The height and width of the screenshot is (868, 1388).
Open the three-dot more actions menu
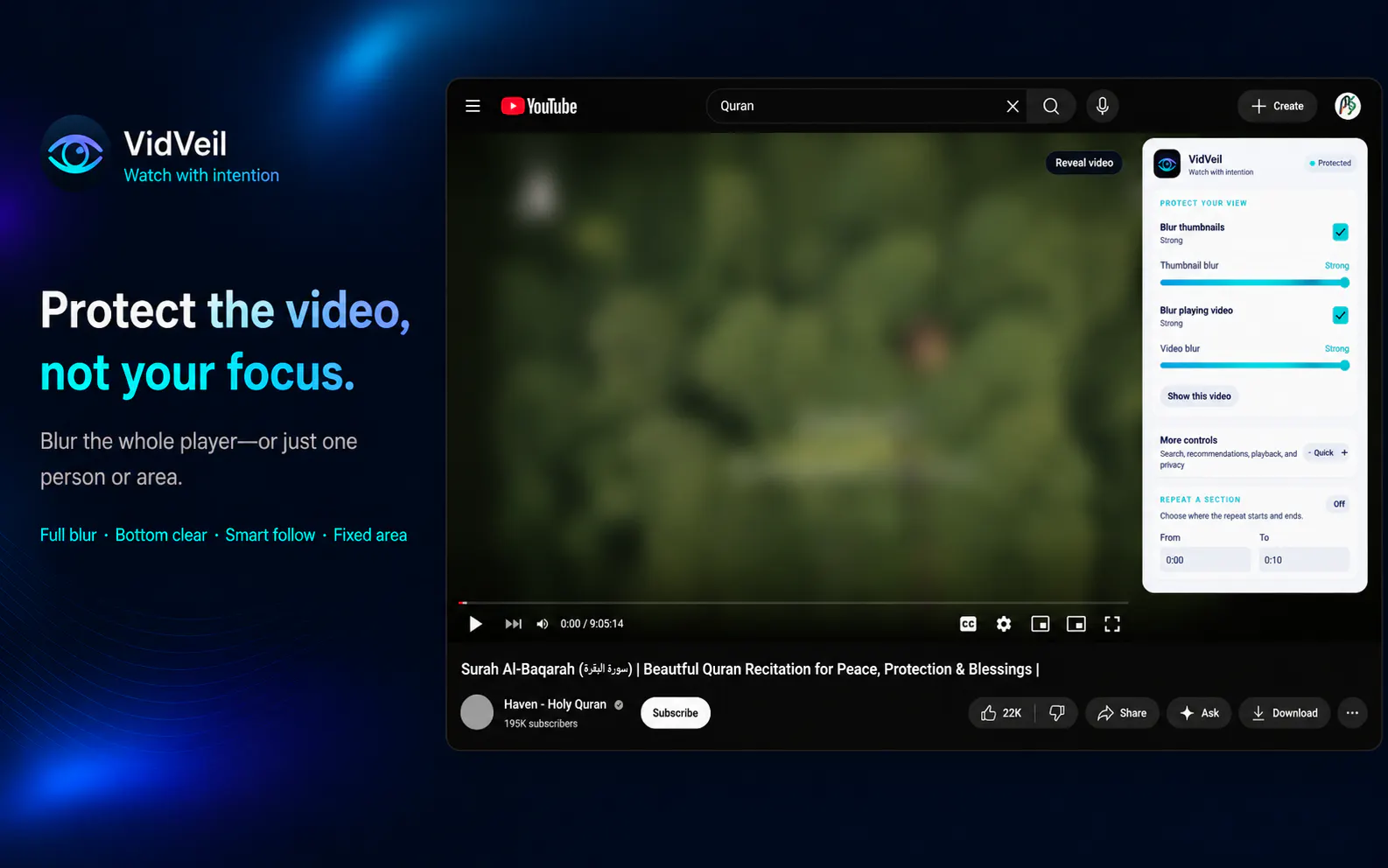(1352, 713)
